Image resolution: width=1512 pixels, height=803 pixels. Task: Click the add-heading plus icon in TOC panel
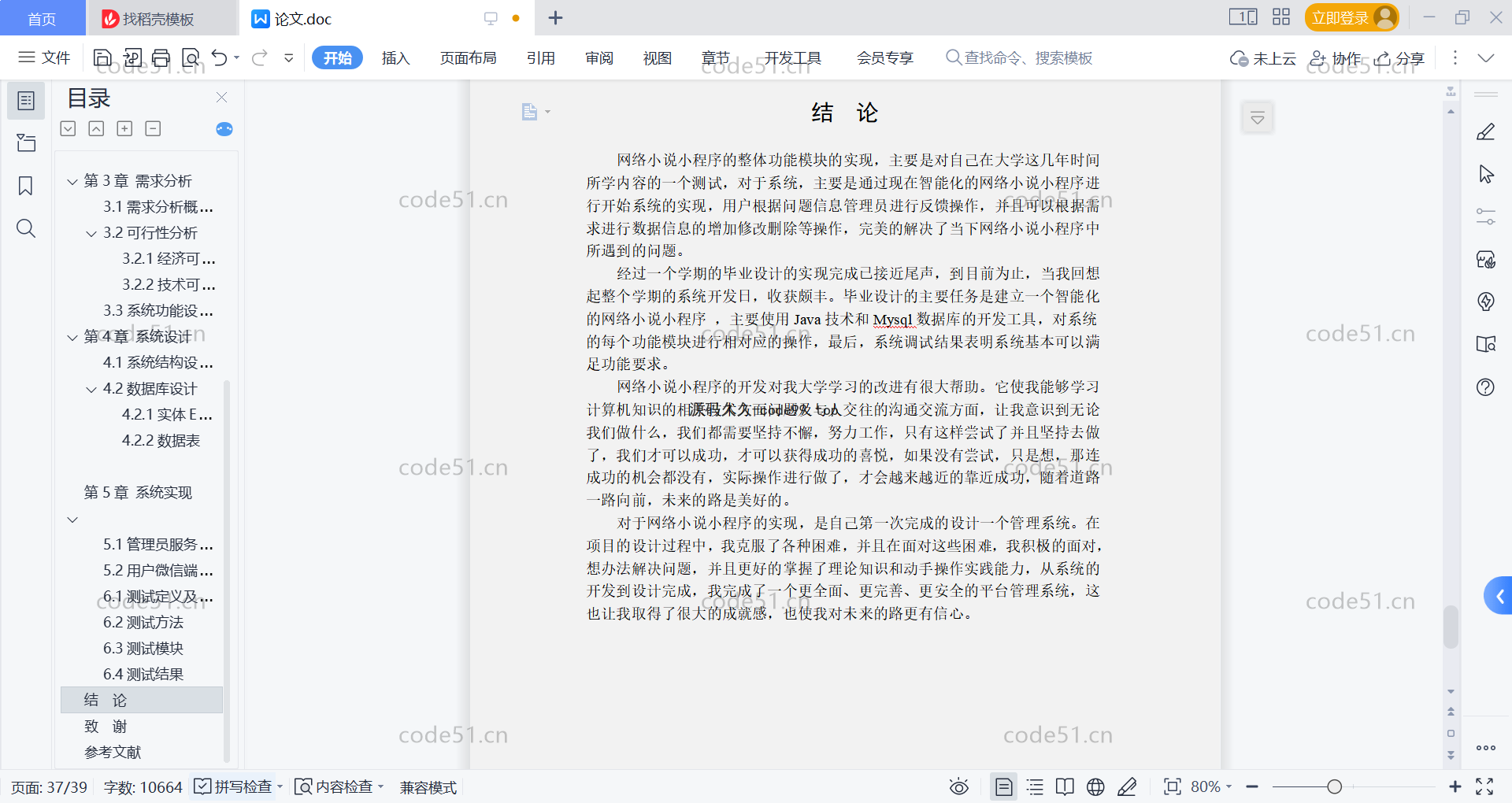click(x=124, y=128)
